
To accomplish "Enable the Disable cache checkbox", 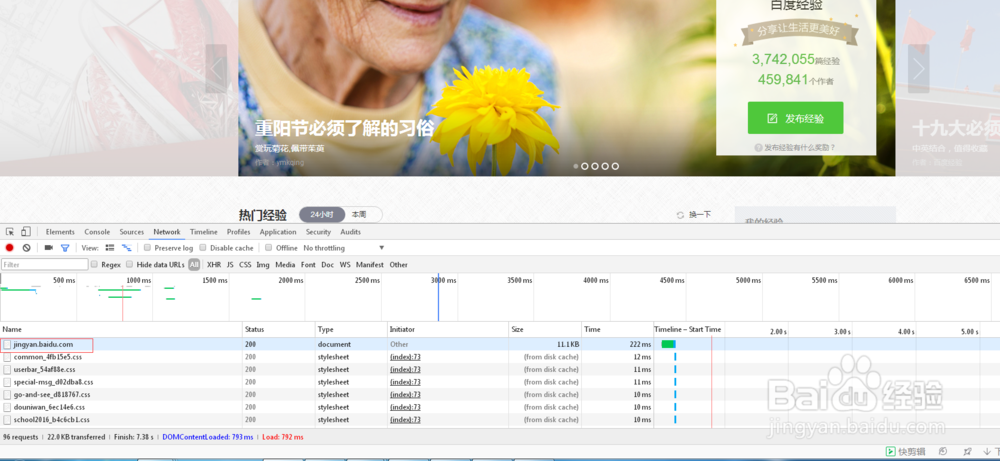I will point(203,248).
